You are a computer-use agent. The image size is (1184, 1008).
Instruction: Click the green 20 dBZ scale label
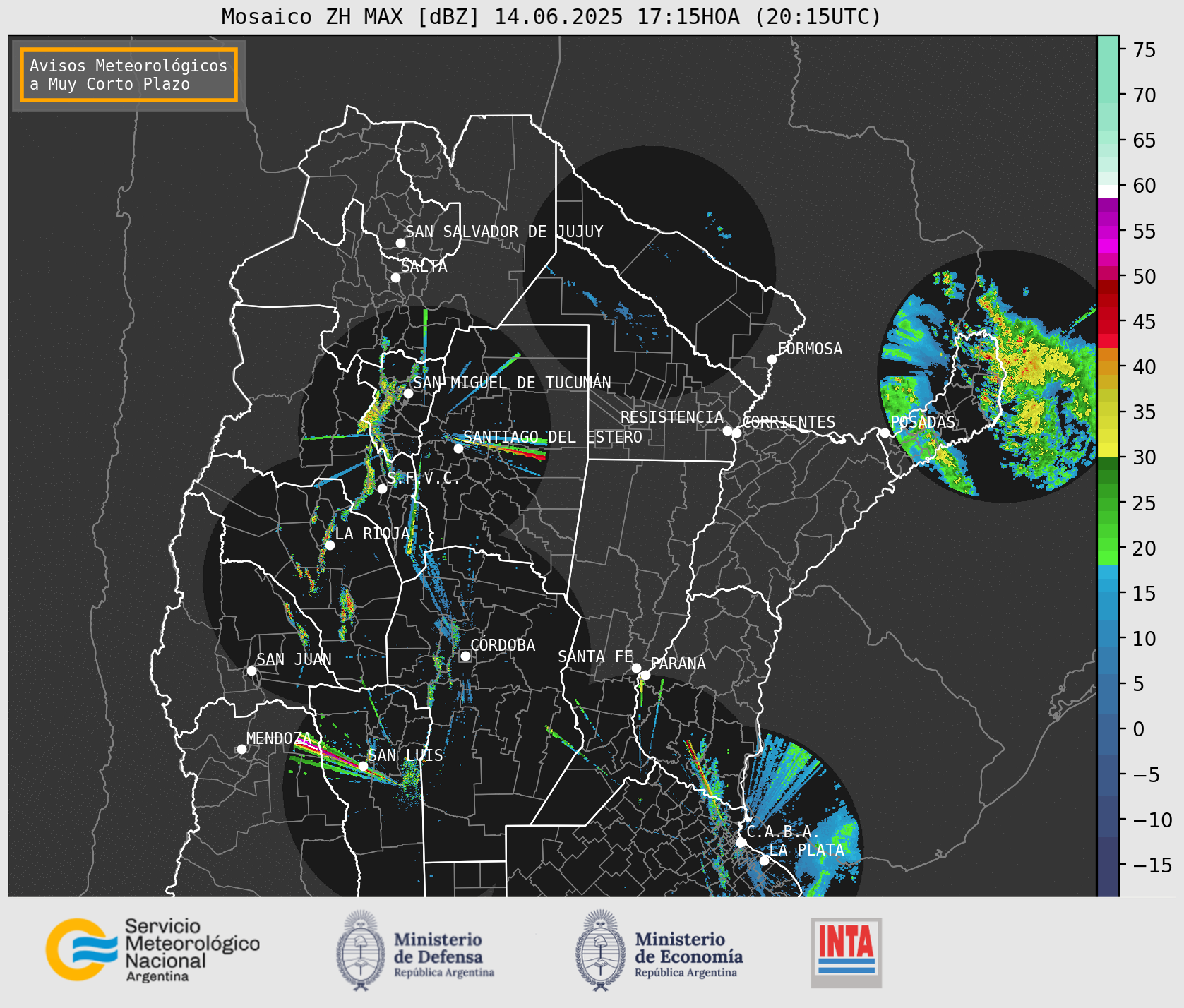click(x=1144, y=548)
